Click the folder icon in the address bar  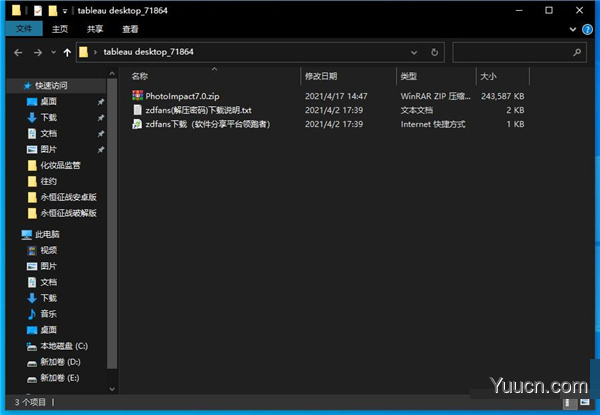pyautogui.click(x=84, y=52)
